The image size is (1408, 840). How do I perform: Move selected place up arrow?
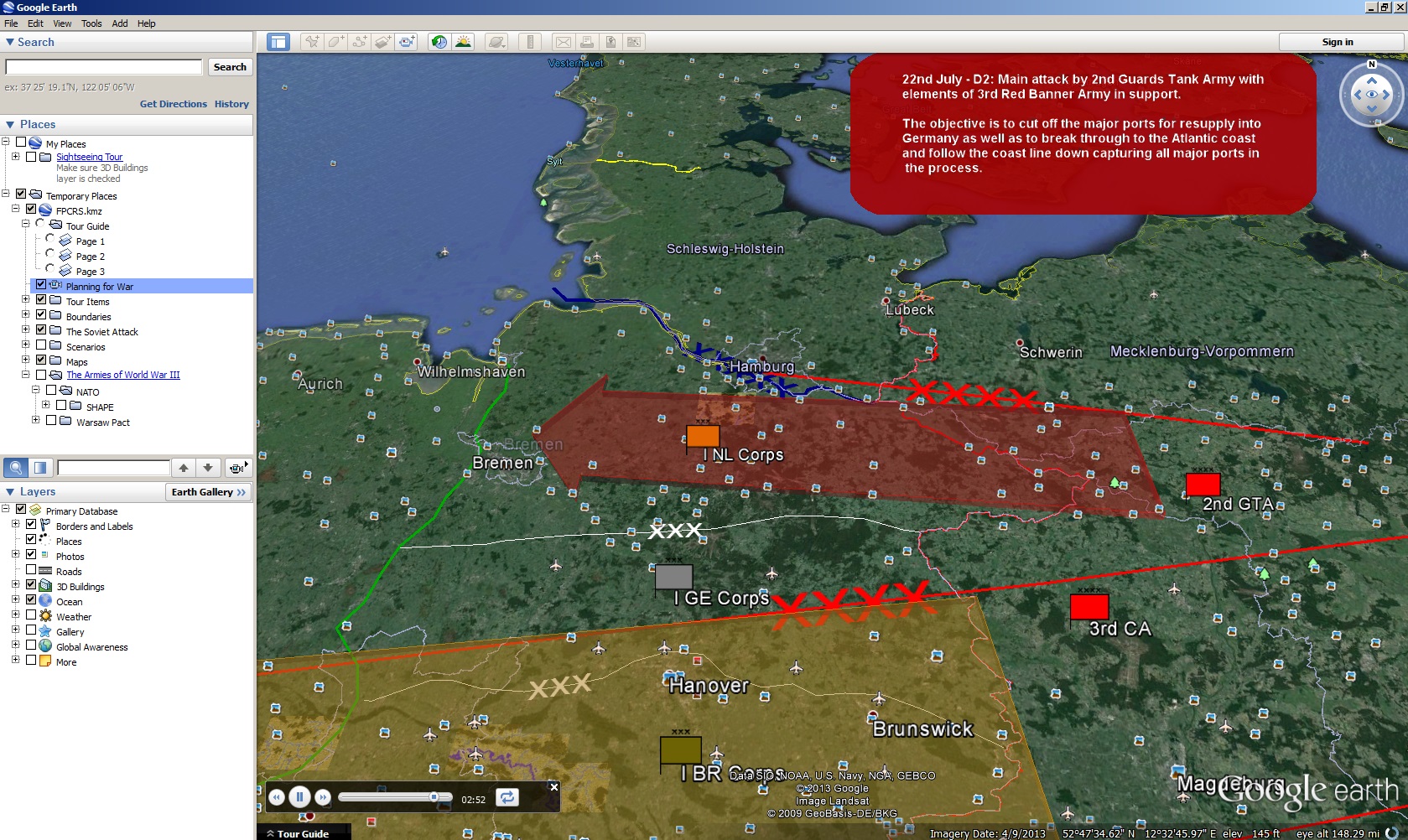click(x=184, y=468)
